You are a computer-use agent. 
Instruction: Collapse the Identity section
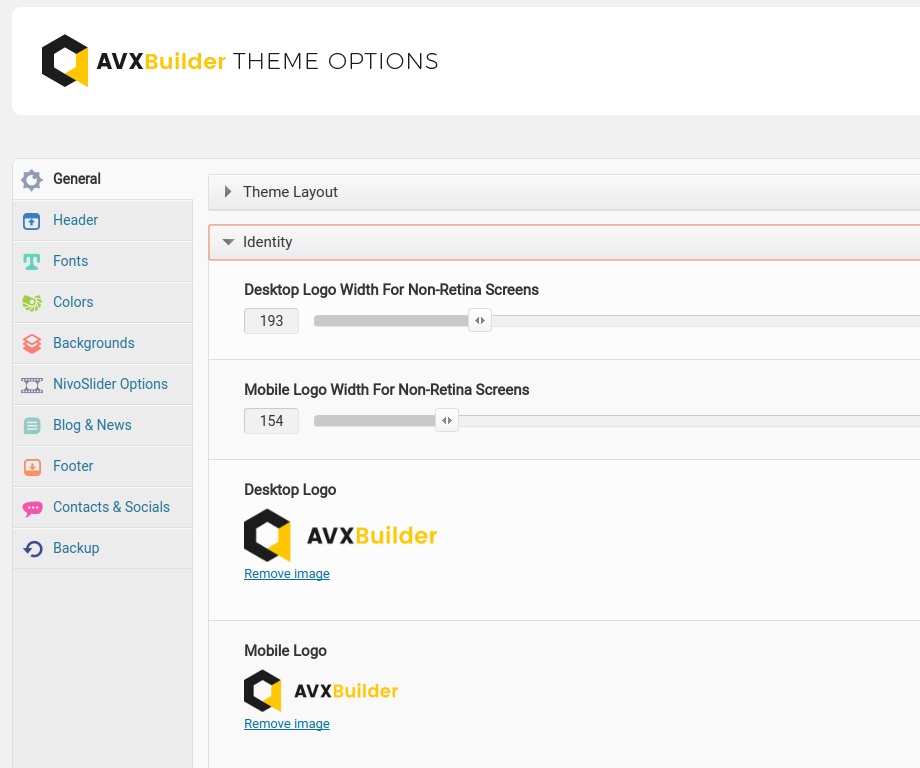click(267, 242)
